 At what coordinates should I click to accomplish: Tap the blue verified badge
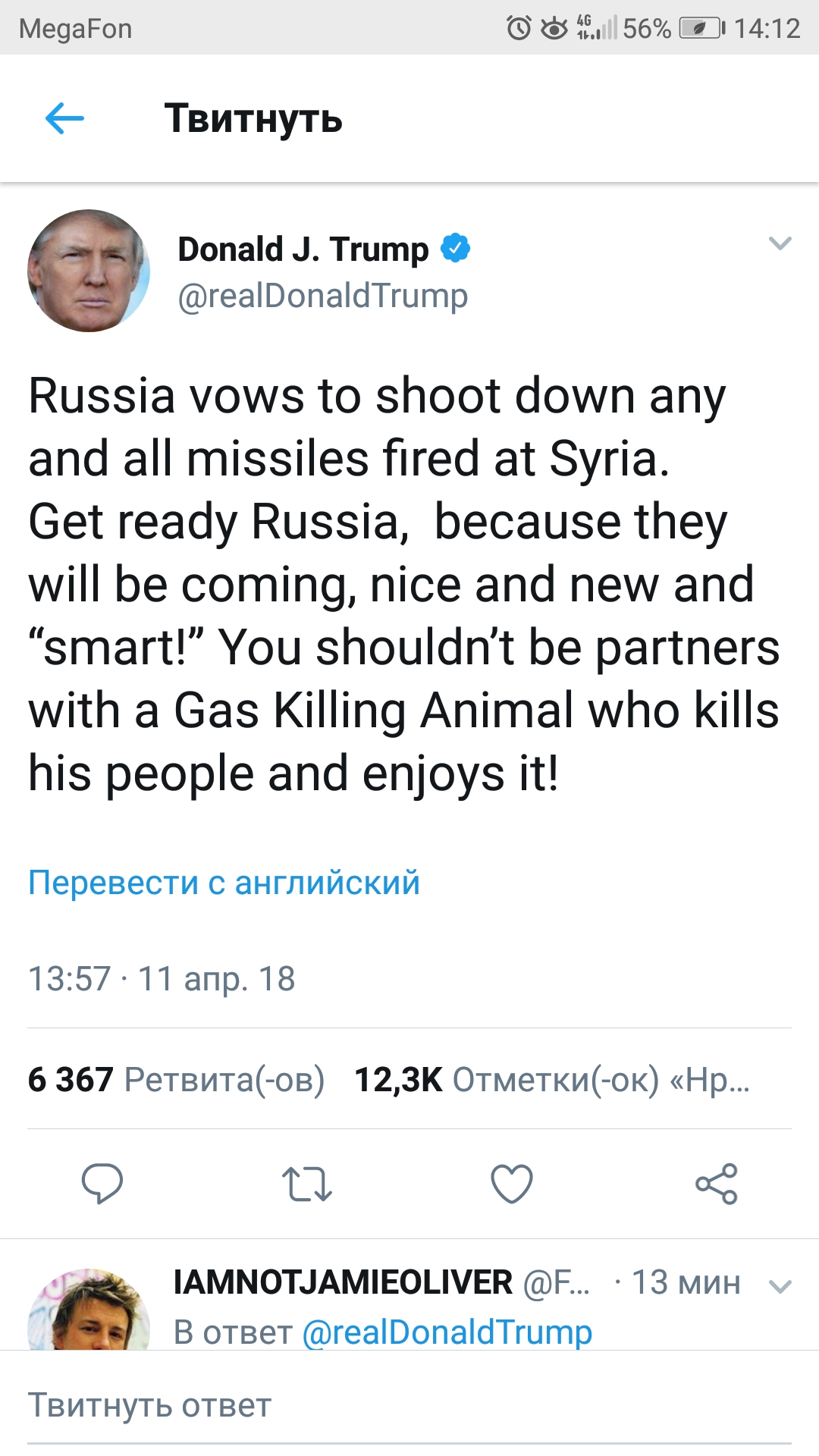456,248
